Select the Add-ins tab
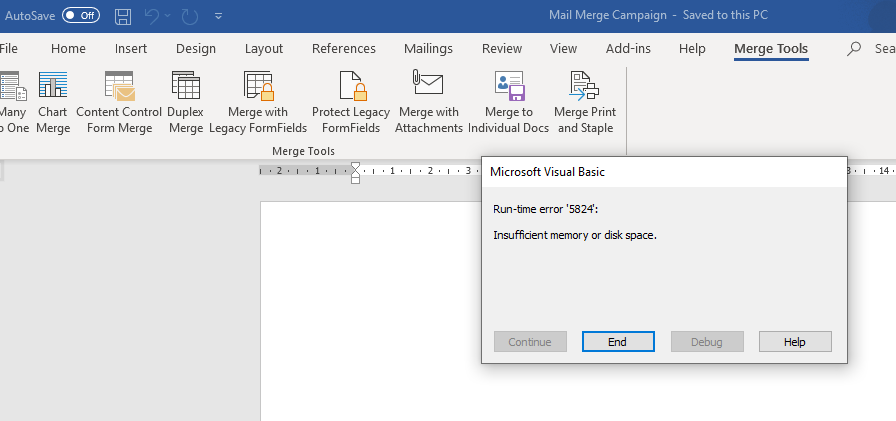The height and width of the screenshot is (421, 896). tap(628, 49)
